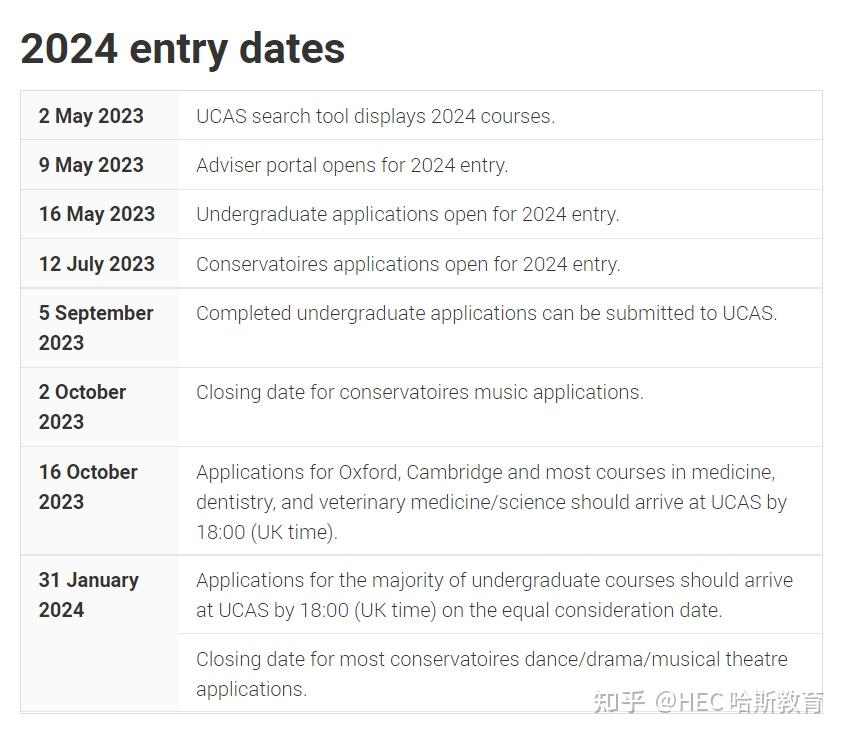Click the UCAS search tool displays row text

click(x=375, y=116)
